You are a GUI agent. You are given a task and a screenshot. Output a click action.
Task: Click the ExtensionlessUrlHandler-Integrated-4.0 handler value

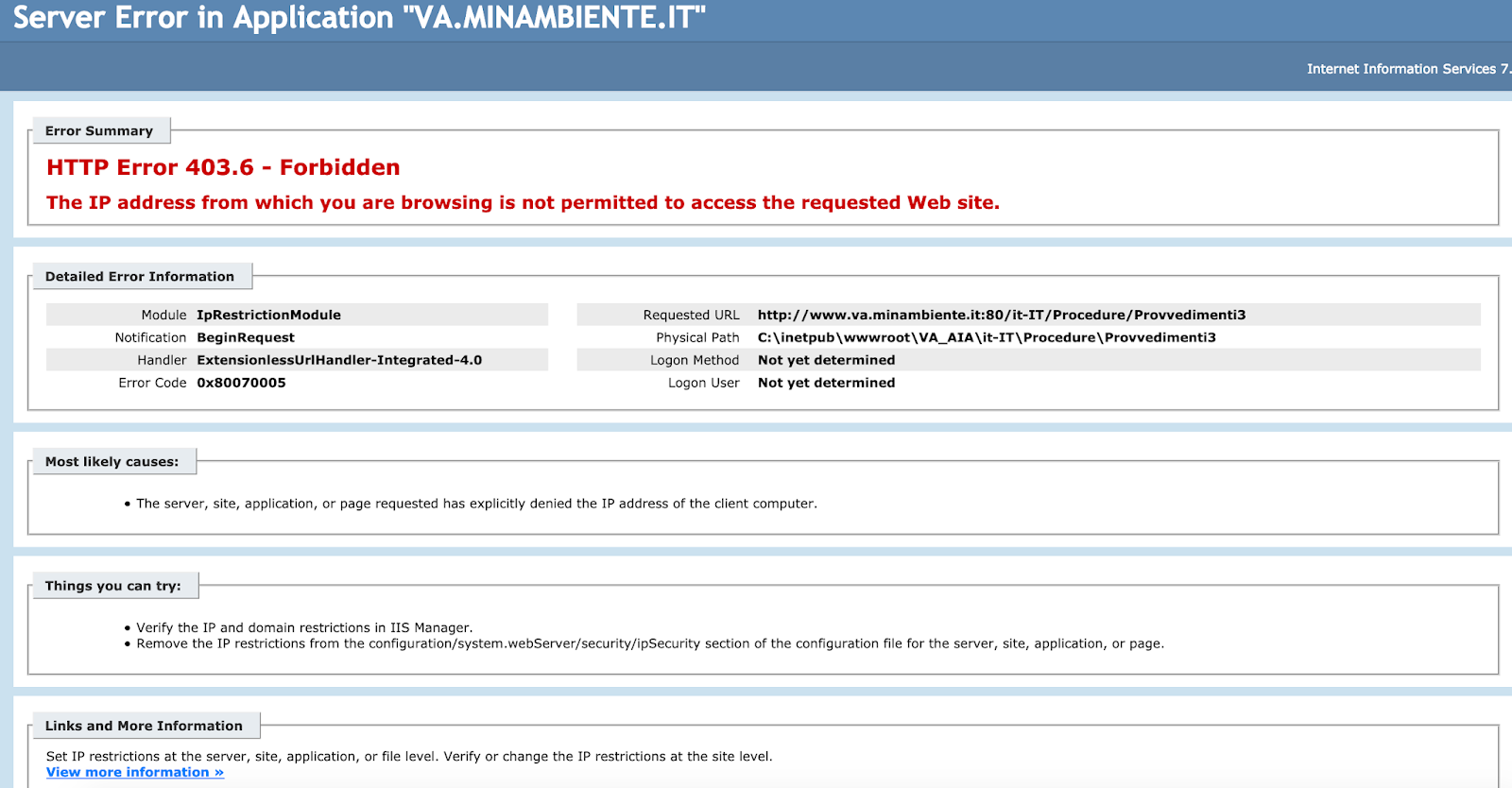pyautogui.click(x=339, y=360)
